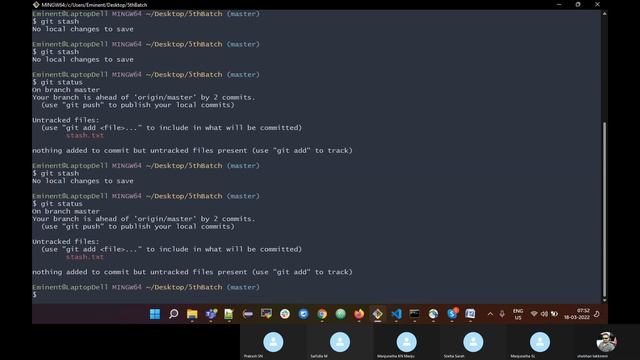Click the microphone icon in the system tray
Viewport: 640px width, 360px height.
coord(502,314)
